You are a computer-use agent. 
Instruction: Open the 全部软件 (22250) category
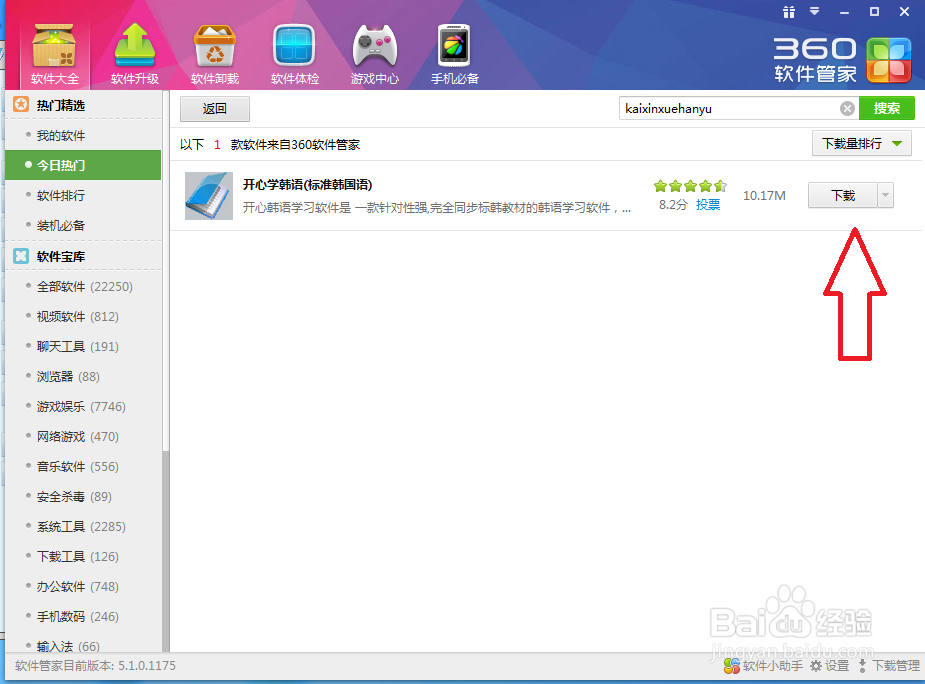[83, 286]
